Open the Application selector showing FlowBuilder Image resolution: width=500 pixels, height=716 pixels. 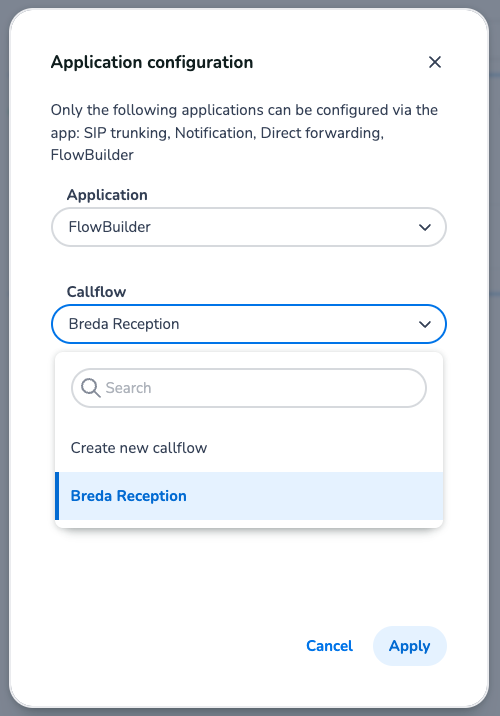tap(249, 227)
